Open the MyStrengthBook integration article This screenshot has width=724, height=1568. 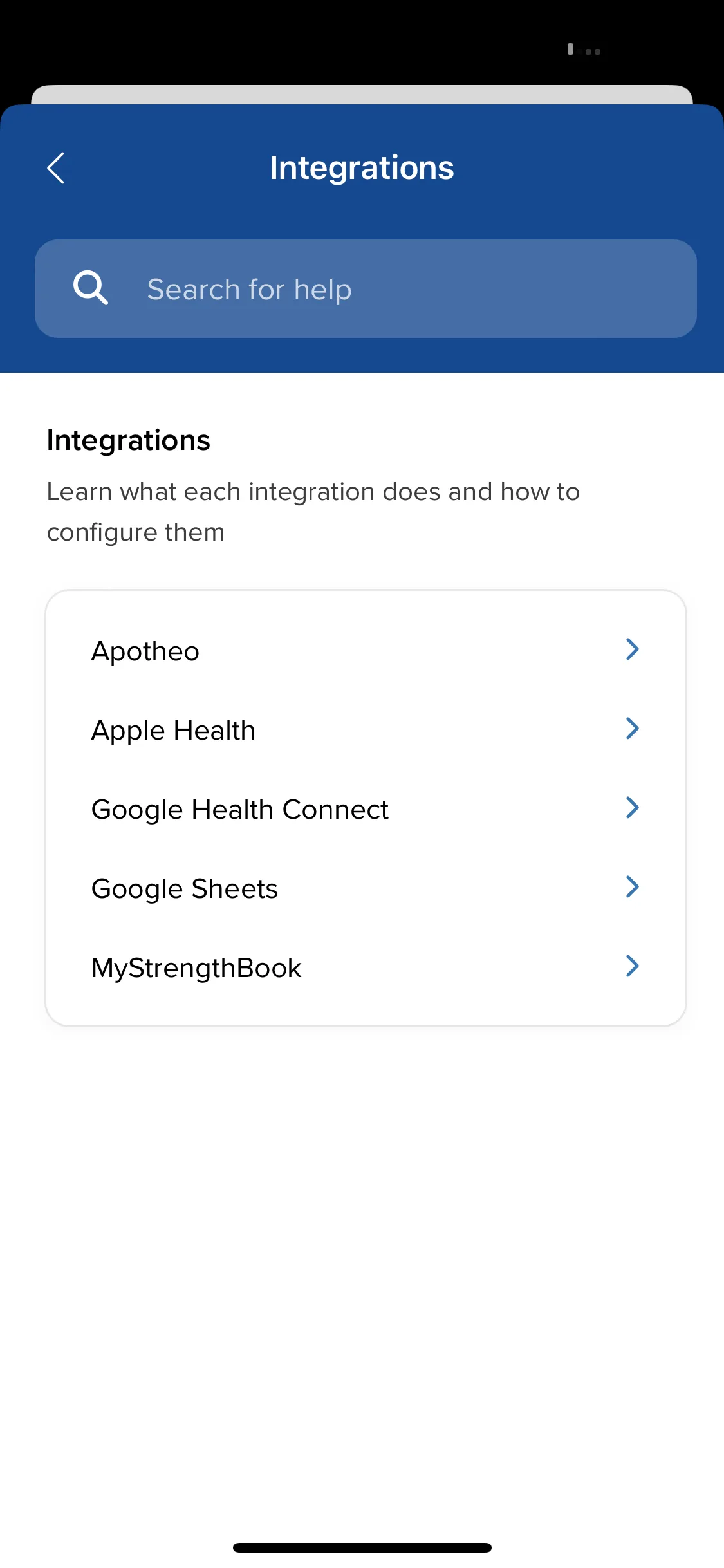pyautogui.click(x=366, y=967)
